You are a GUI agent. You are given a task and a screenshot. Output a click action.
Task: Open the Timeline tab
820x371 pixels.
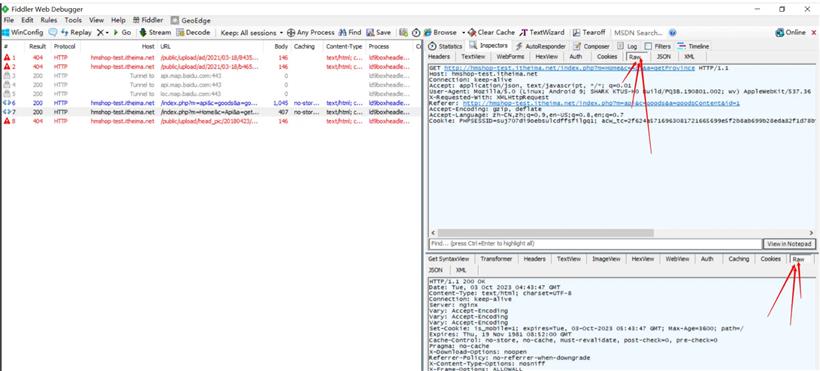(693, 46)
